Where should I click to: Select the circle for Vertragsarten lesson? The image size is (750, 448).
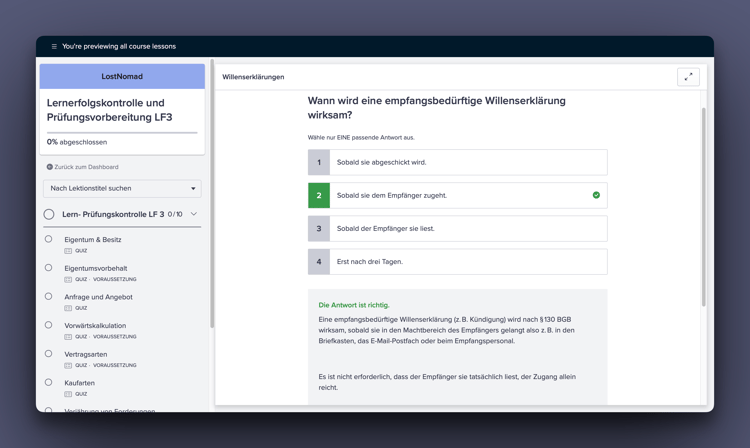(48, 354)
